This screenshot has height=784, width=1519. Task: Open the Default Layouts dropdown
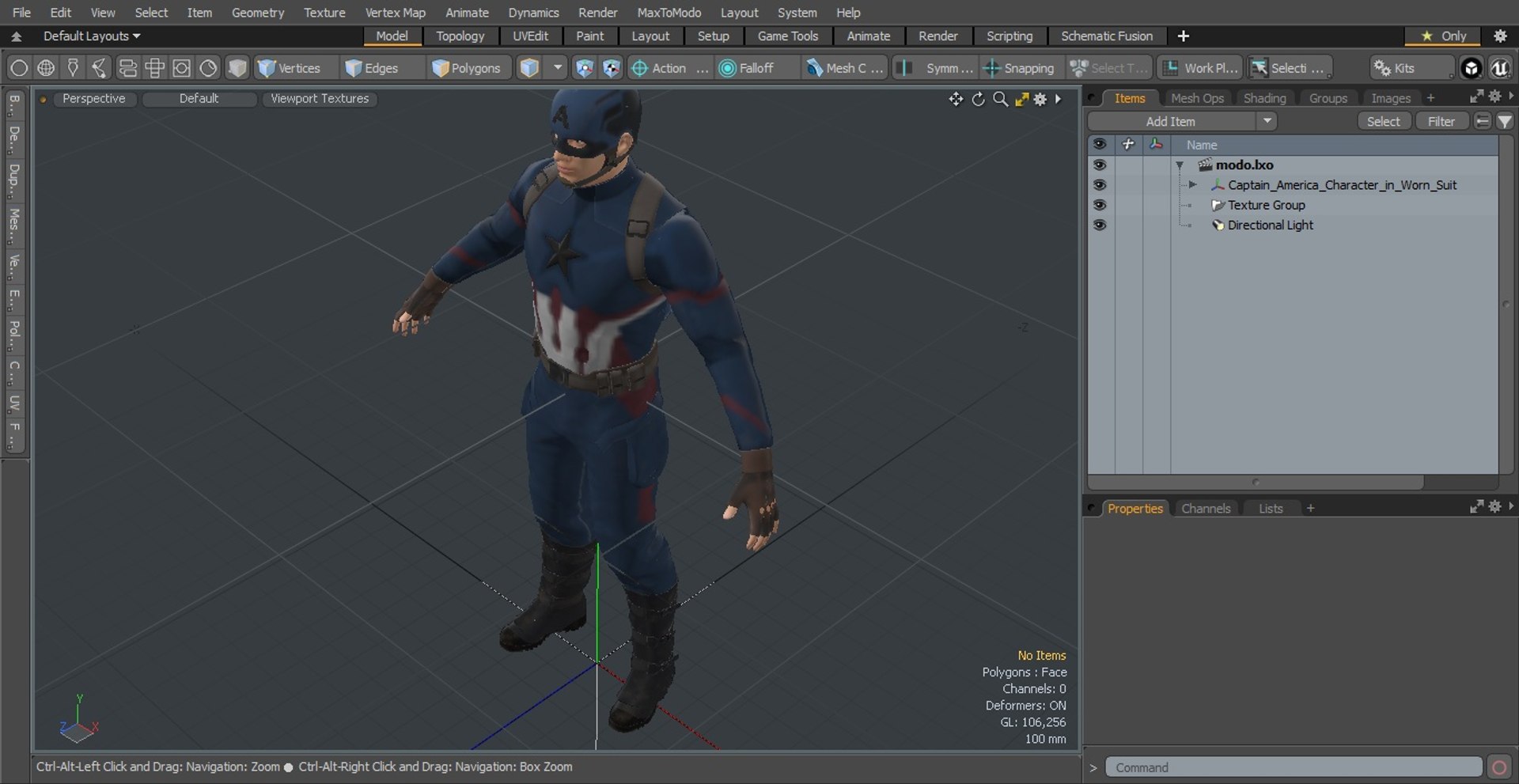tap(91, 36)
